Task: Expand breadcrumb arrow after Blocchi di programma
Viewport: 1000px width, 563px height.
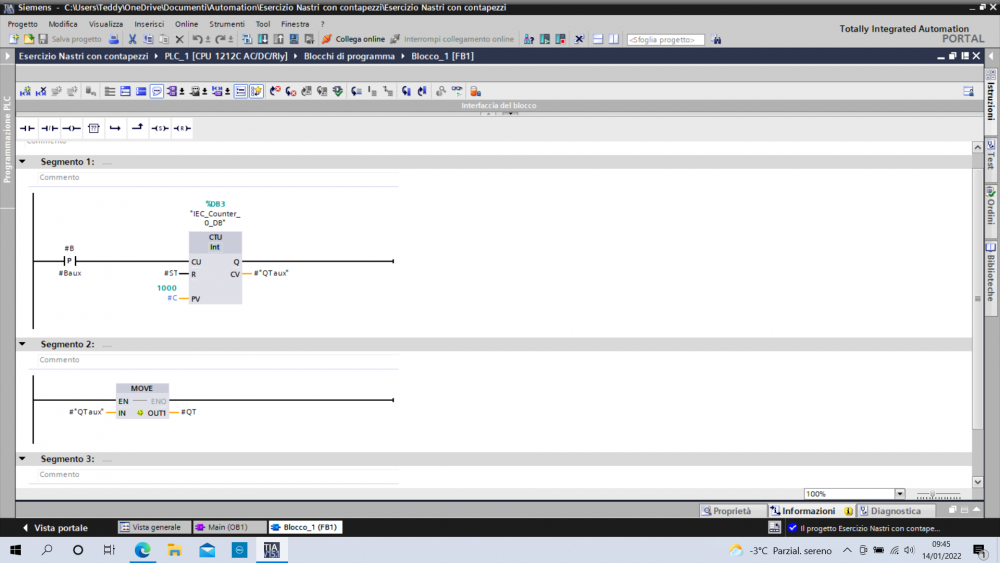Action: (x=403, y=56)
